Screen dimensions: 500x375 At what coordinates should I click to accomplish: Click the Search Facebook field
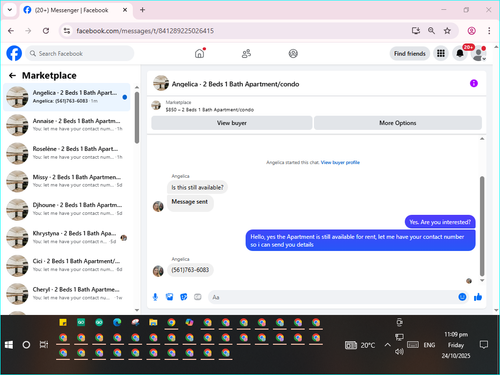(x=80, y=53)
